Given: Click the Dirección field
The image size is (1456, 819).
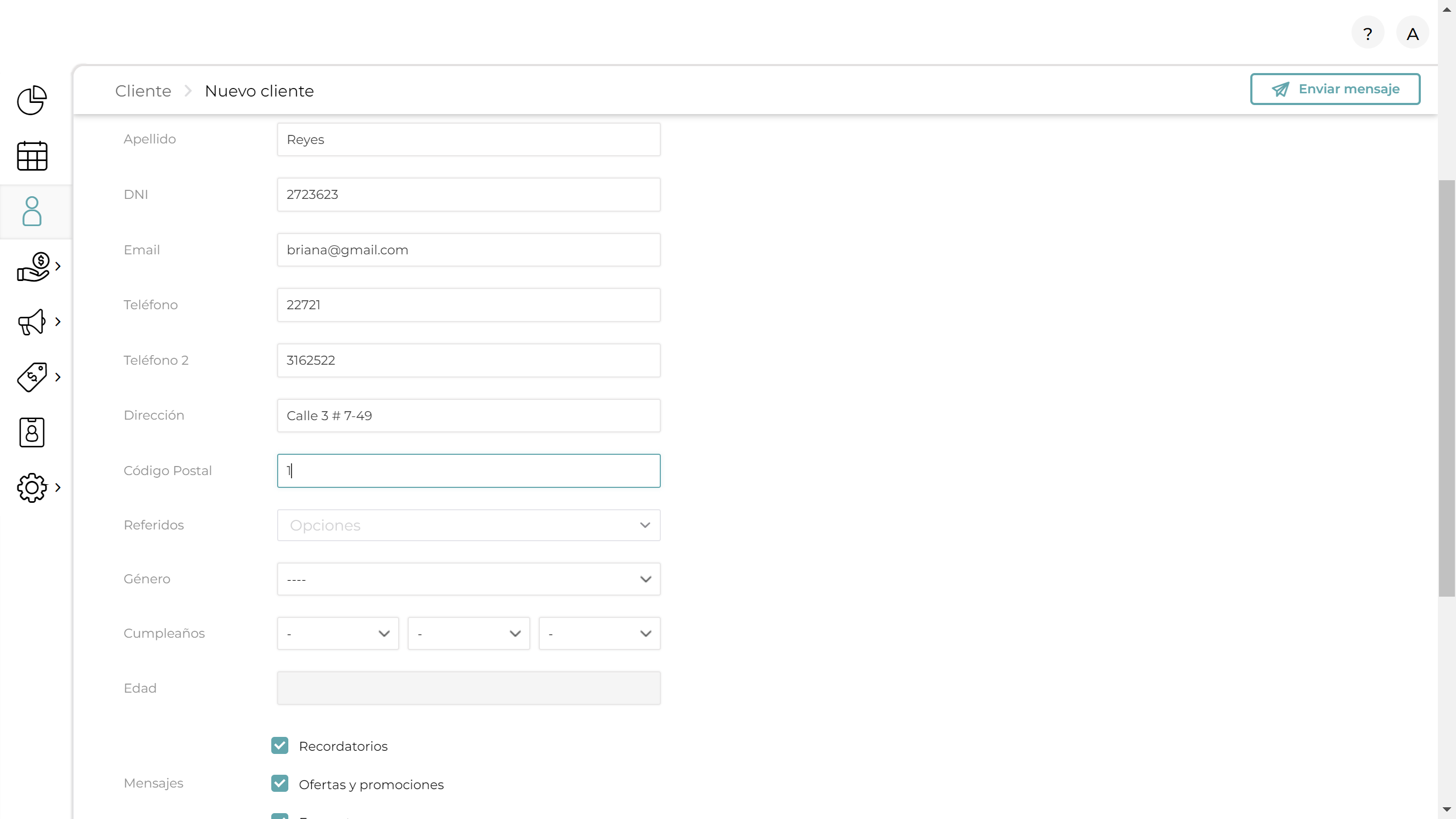Looking at the screenshot, I should click(x=468, y=416).
